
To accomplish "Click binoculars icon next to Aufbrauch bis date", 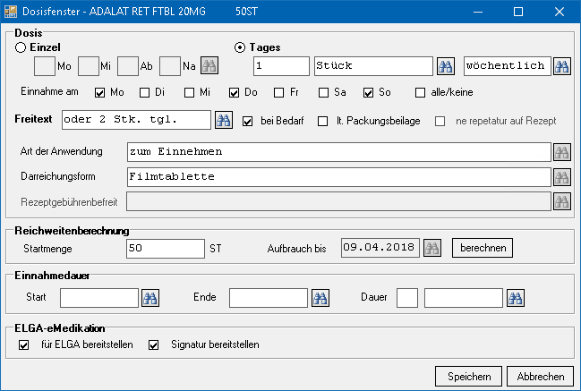I will (x=432, y=248).
